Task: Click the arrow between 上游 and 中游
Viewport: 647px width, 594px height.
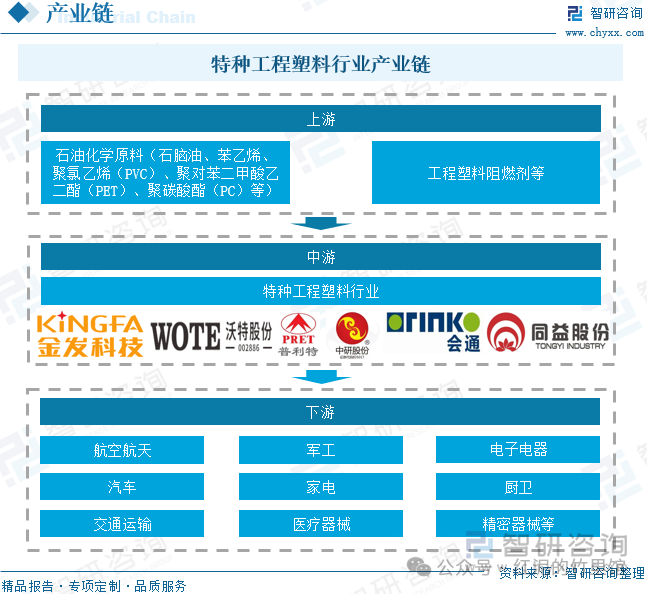Action: coord(321,224)
